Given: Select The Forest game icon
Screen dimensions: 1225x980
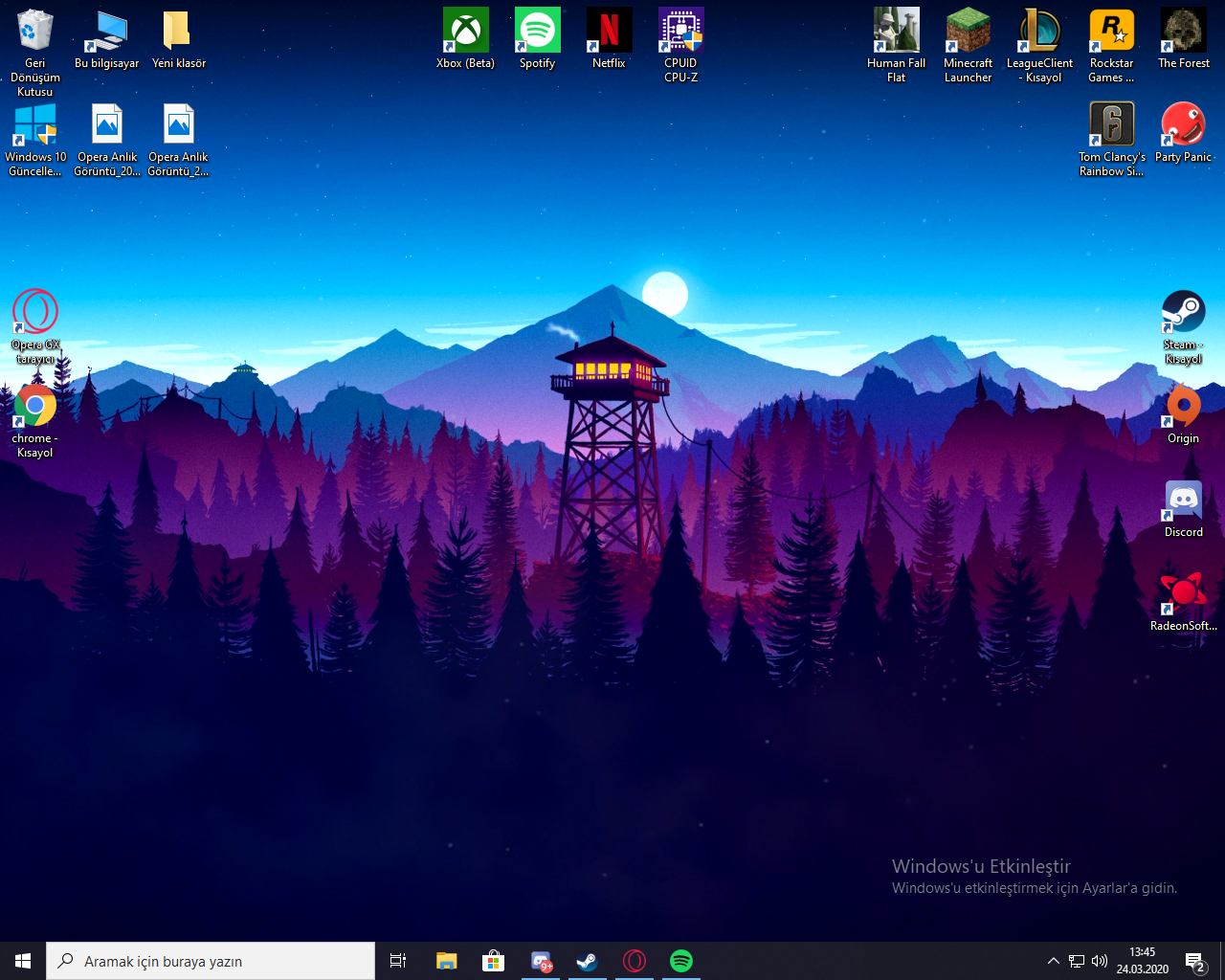Looking at the screenshot, I should (x=1184, y=40).
